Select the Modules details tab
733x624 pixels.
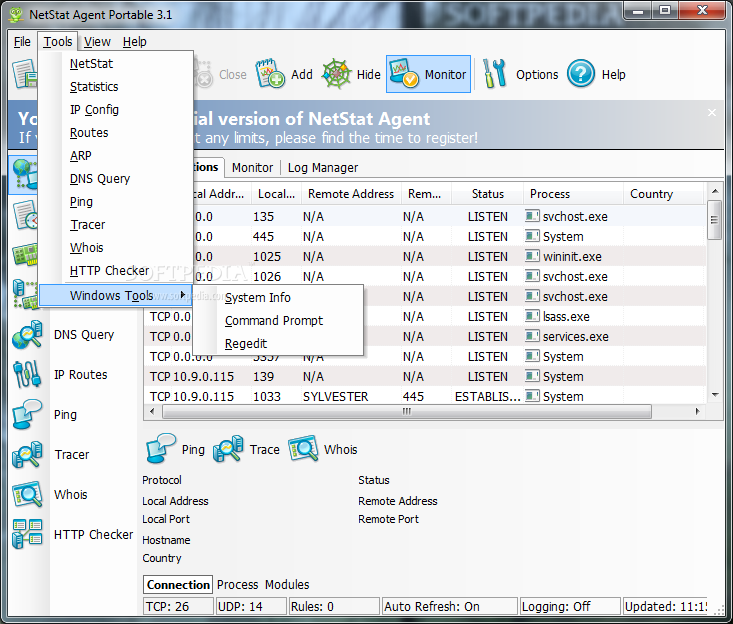click(x=287, y=585)
